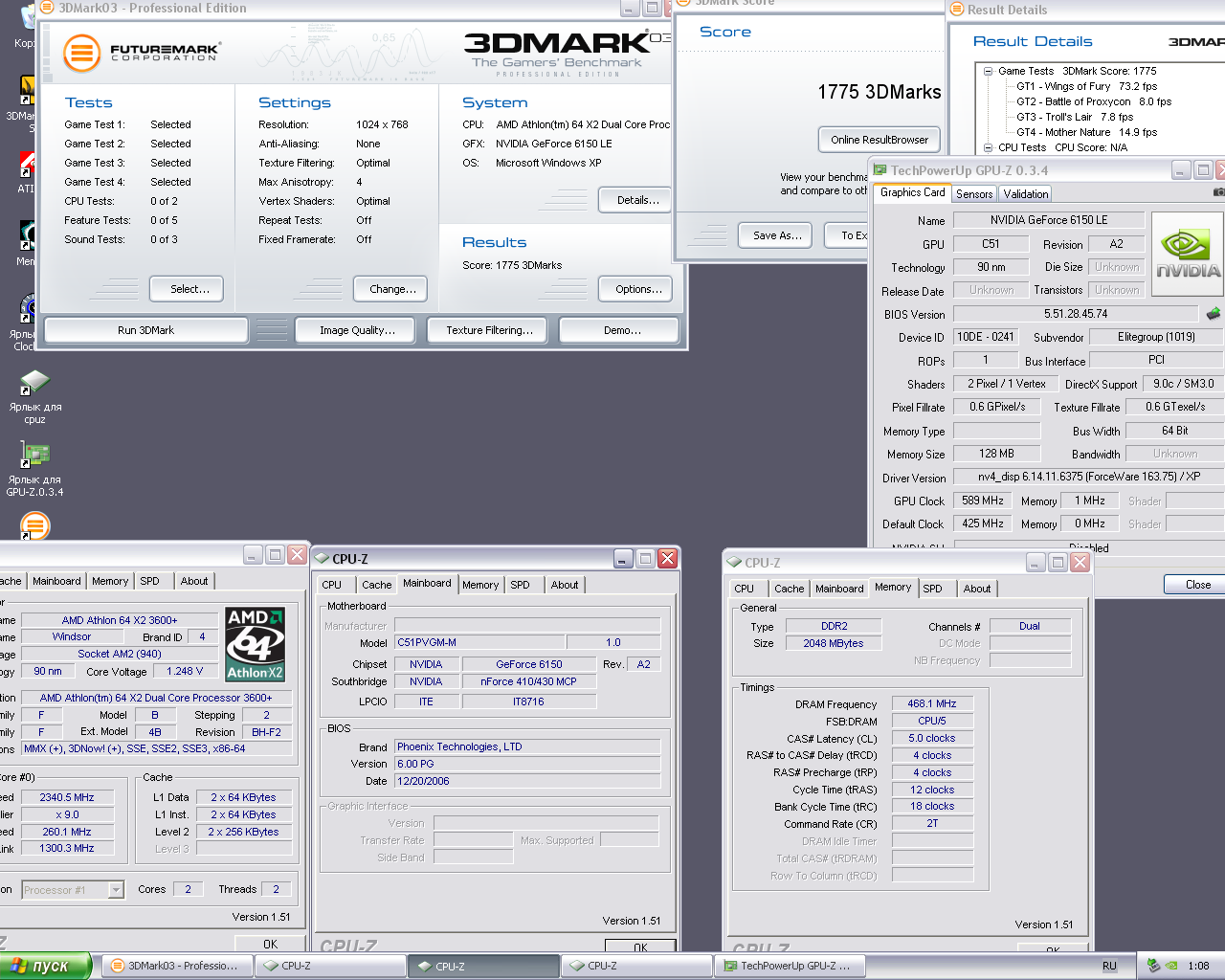Click the Driver Version field in GPU-Z
Viewport: 1225px width, 980px height.
1088,477
